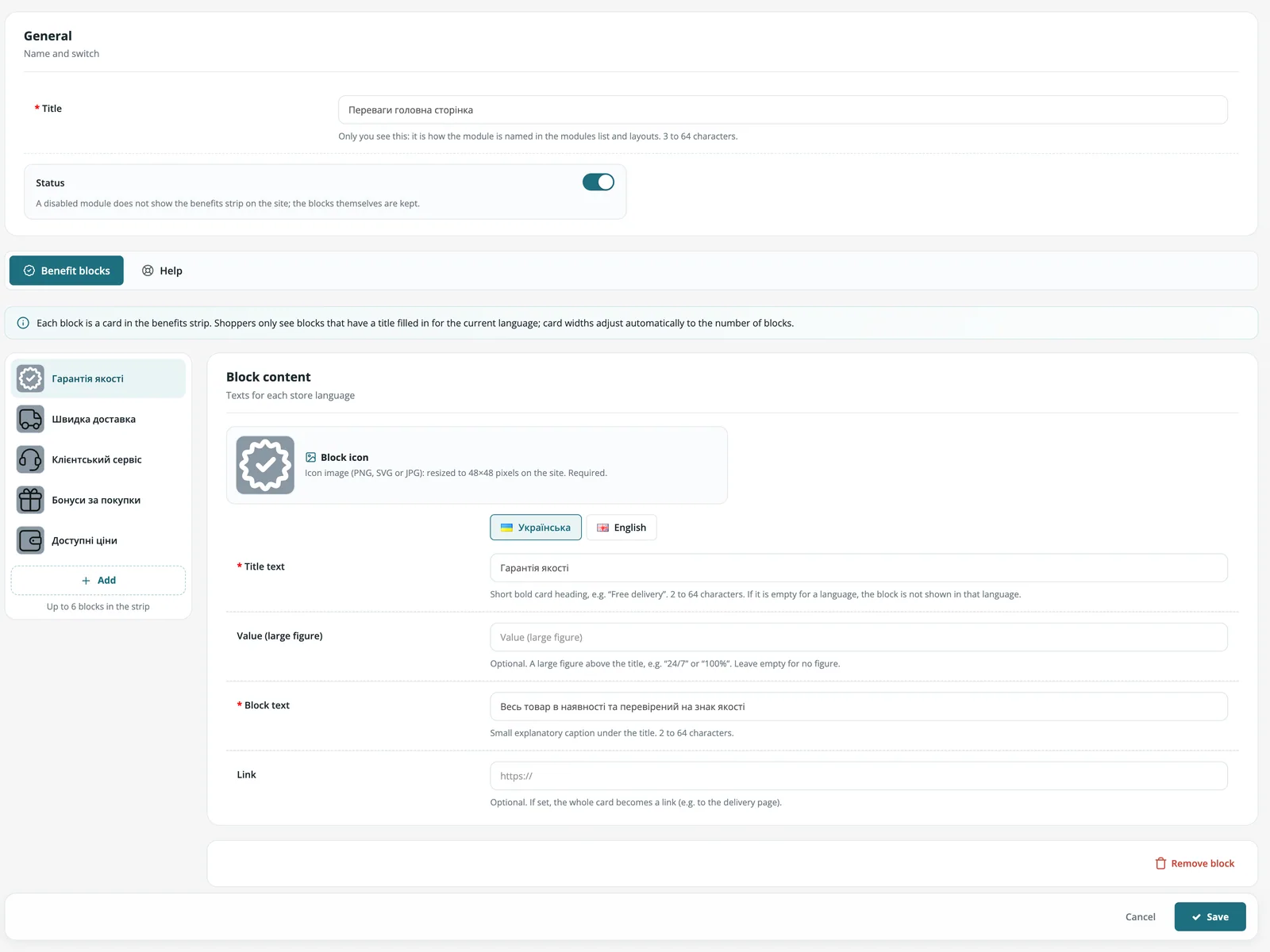Select the Швидка доставка block label
This screenshot has width=1270, height=952.
94,420
